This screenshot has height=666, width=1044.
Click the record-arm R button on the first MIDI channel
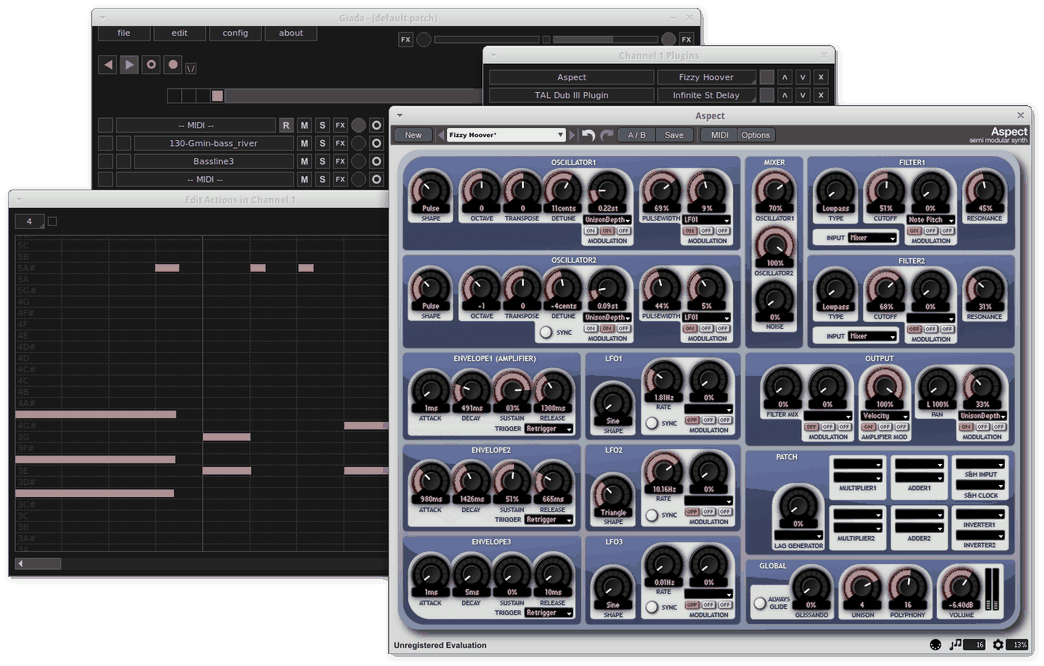286,125
